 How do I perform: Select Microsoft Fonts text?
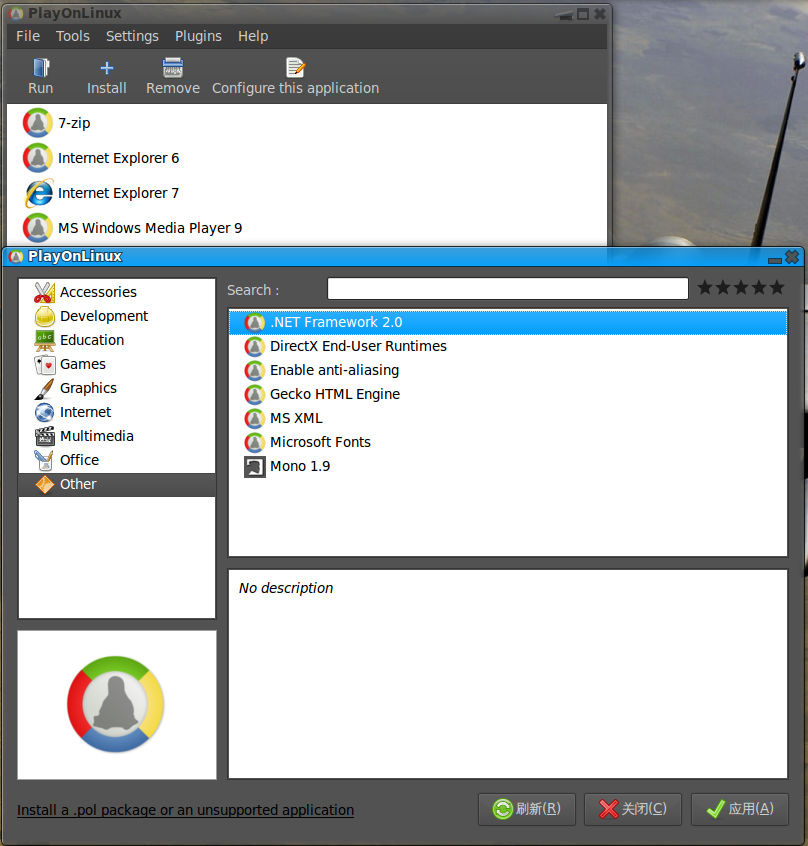coord(320,442)
